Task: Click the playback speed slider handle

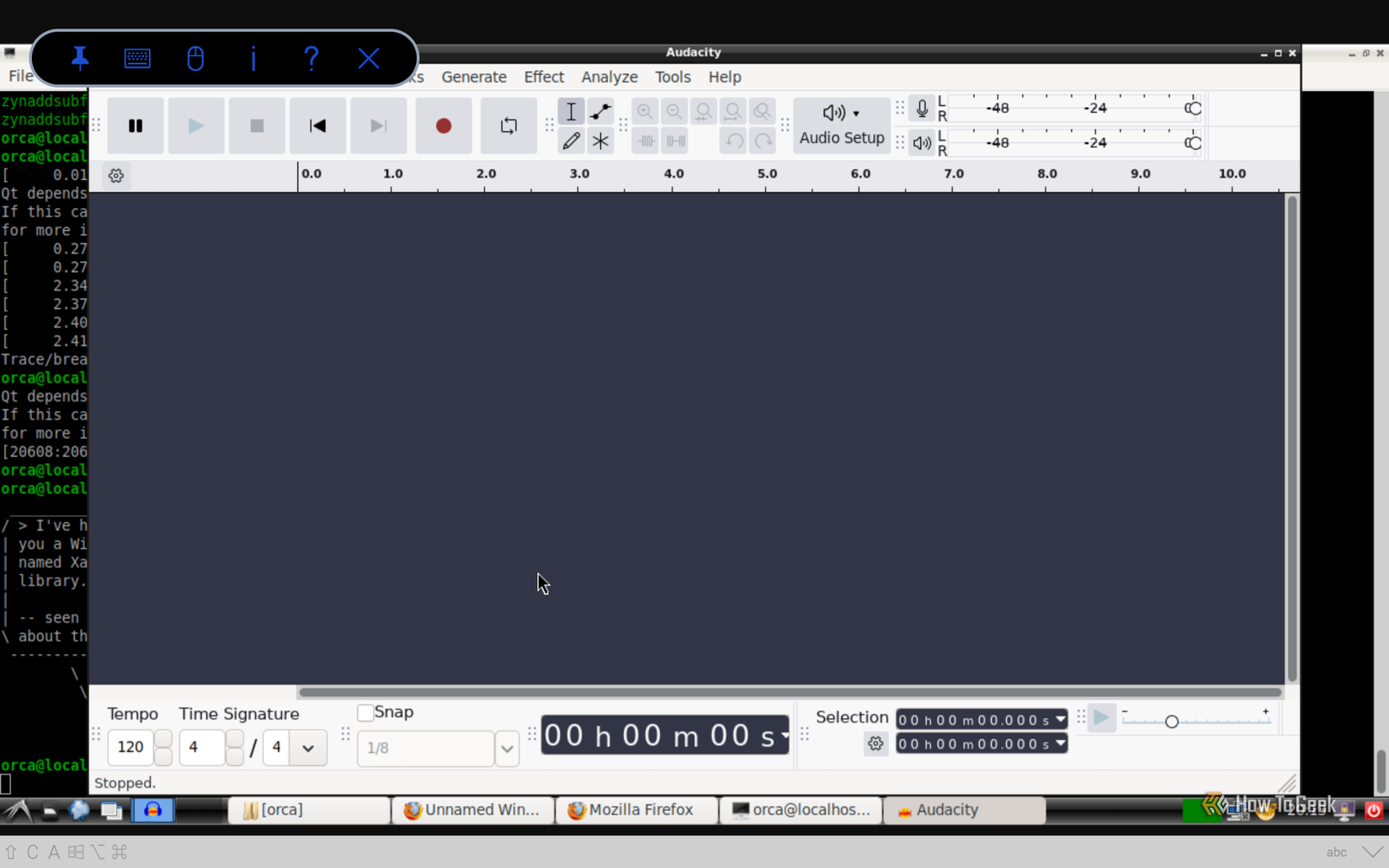Action: pos(1171,722)
